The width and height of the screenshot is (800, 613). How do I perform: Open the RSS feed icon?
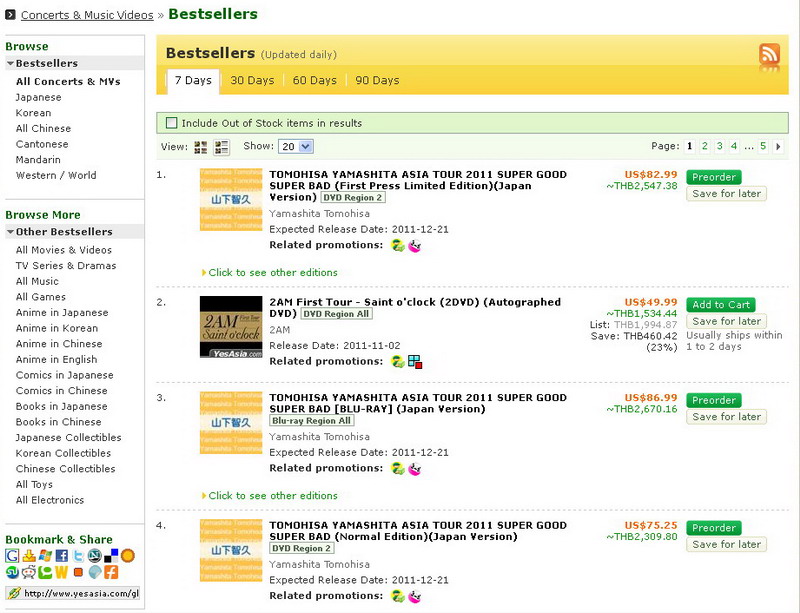(x=769, y=54)
